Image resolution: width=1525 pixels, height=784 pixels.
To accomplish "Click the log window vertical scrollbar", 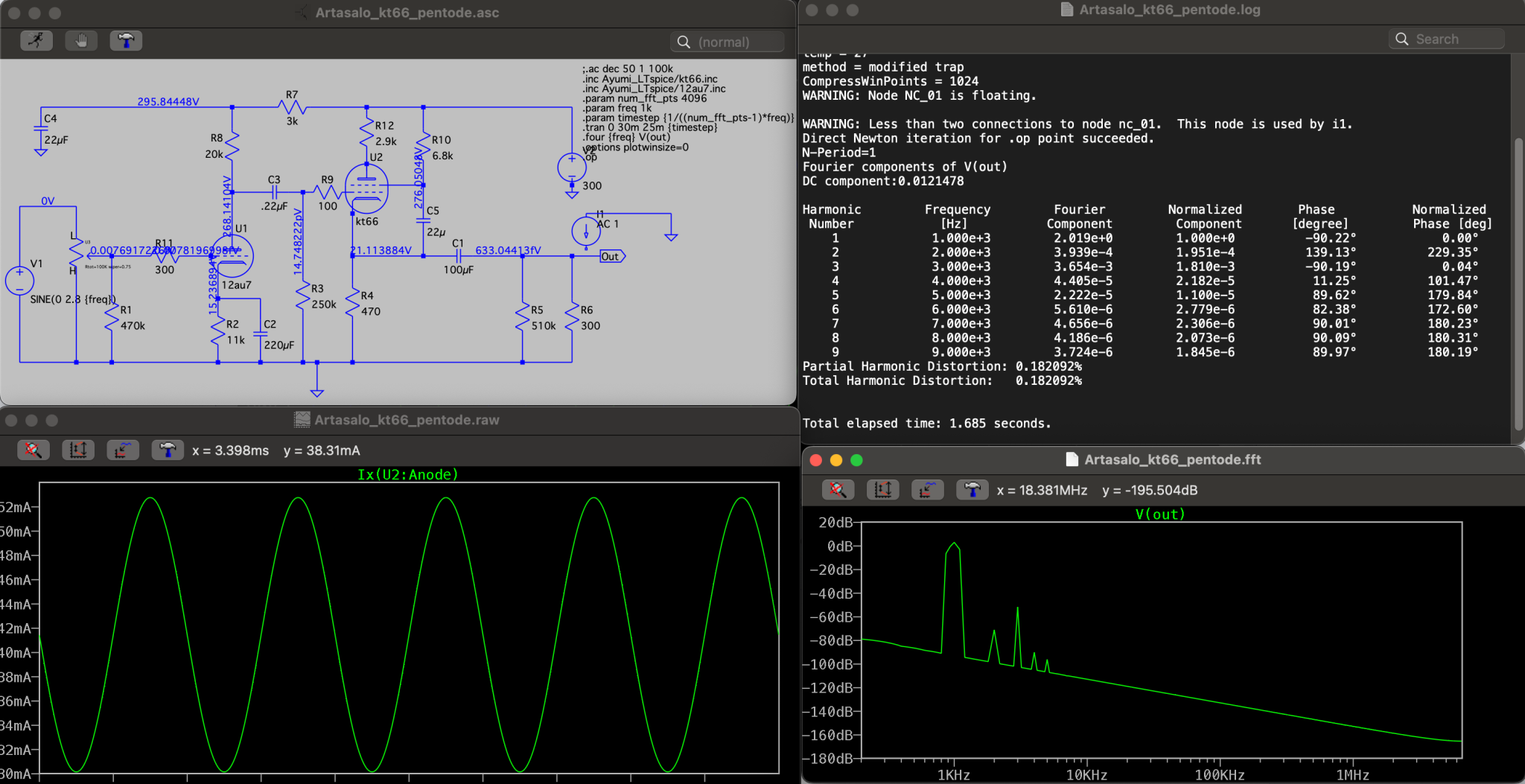I will tap(1518, 283).
